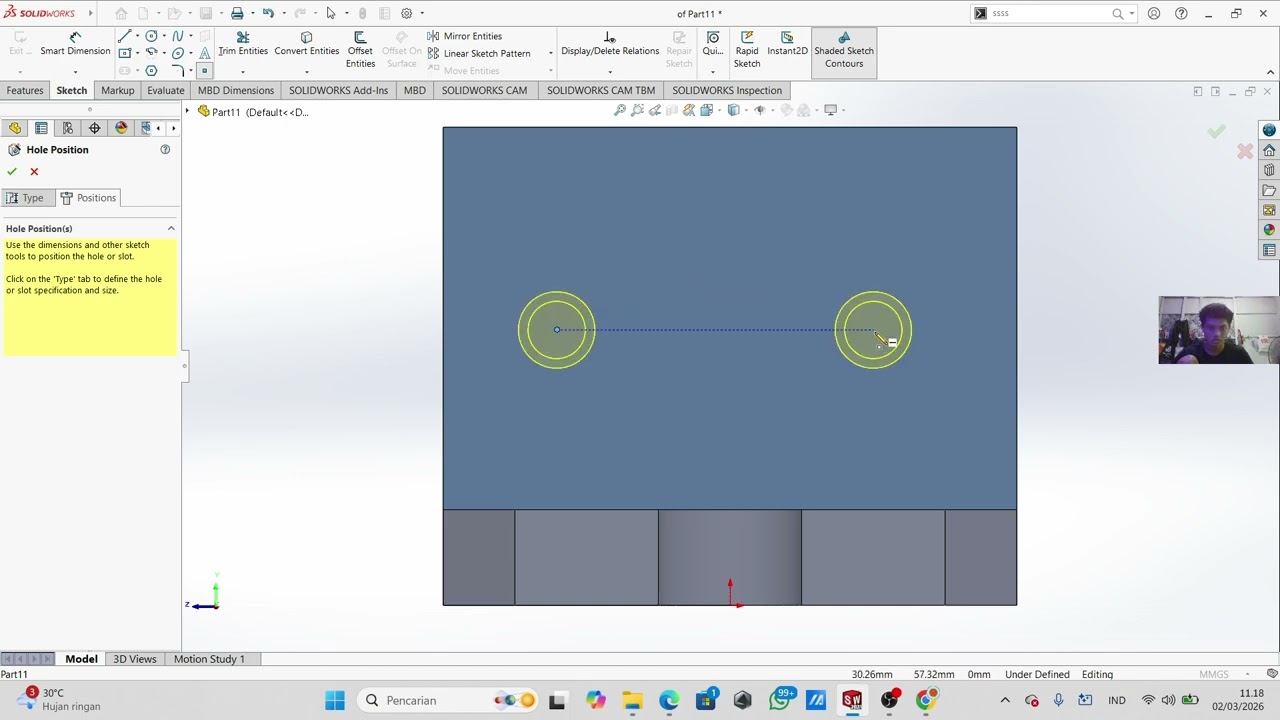Expand Display/Delete Relations dropdown arrow
Image resolution: width=1280 pixels, height=720 pixels.
tap(610, 72)
